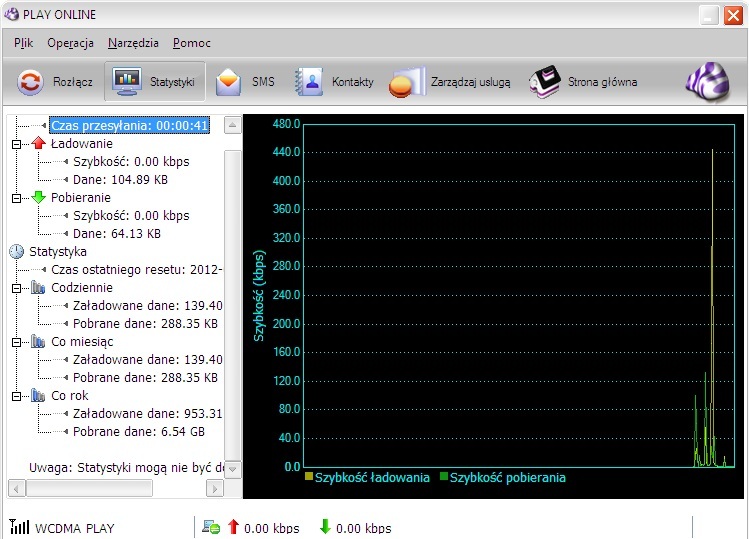Click the tree panel scroll down arrow

[x=233, y=469]
